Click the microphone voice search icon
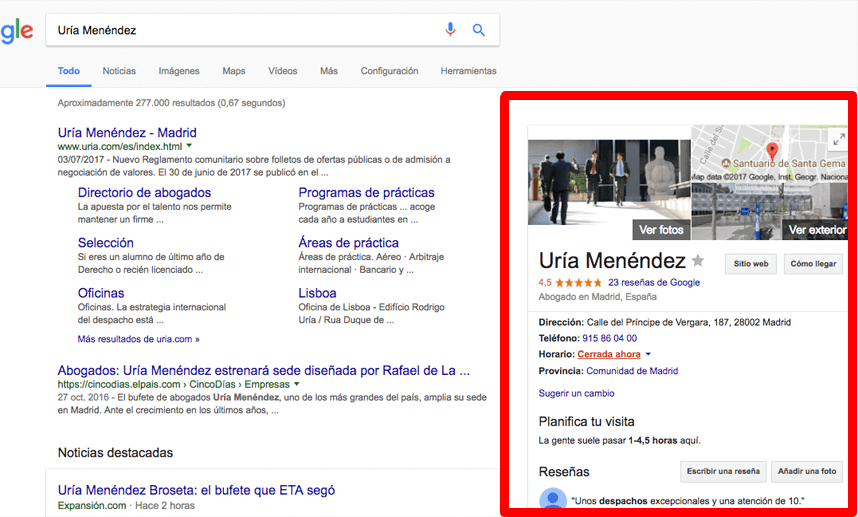The width and height of the screenshot is (858, 517). (450, 30)
